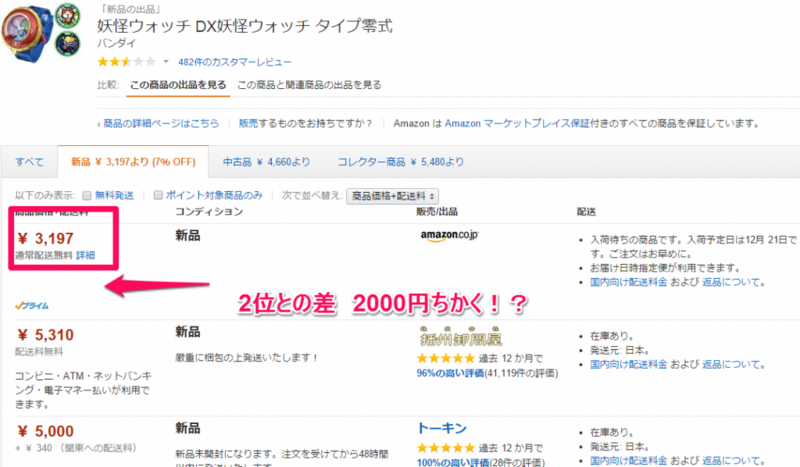Screen dimensions: 800x467
Task: Select この商品と関連商品の出品を見る tab
Action: click(x=309, y=85)
